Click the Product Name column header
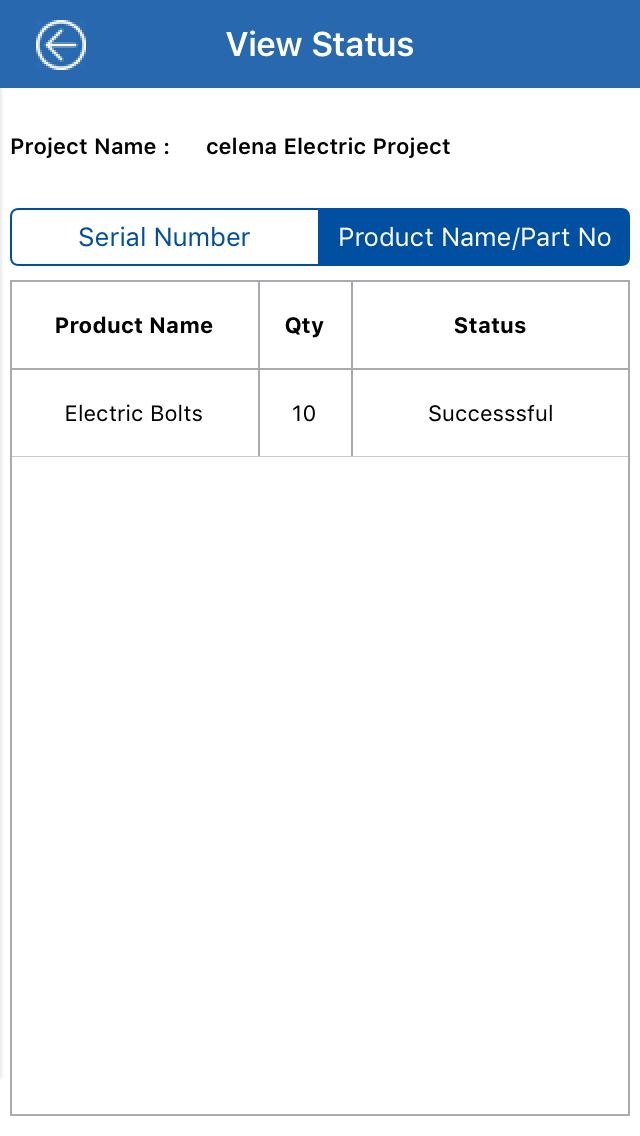The image size is (640, 1136). click(x=134, y=325)
